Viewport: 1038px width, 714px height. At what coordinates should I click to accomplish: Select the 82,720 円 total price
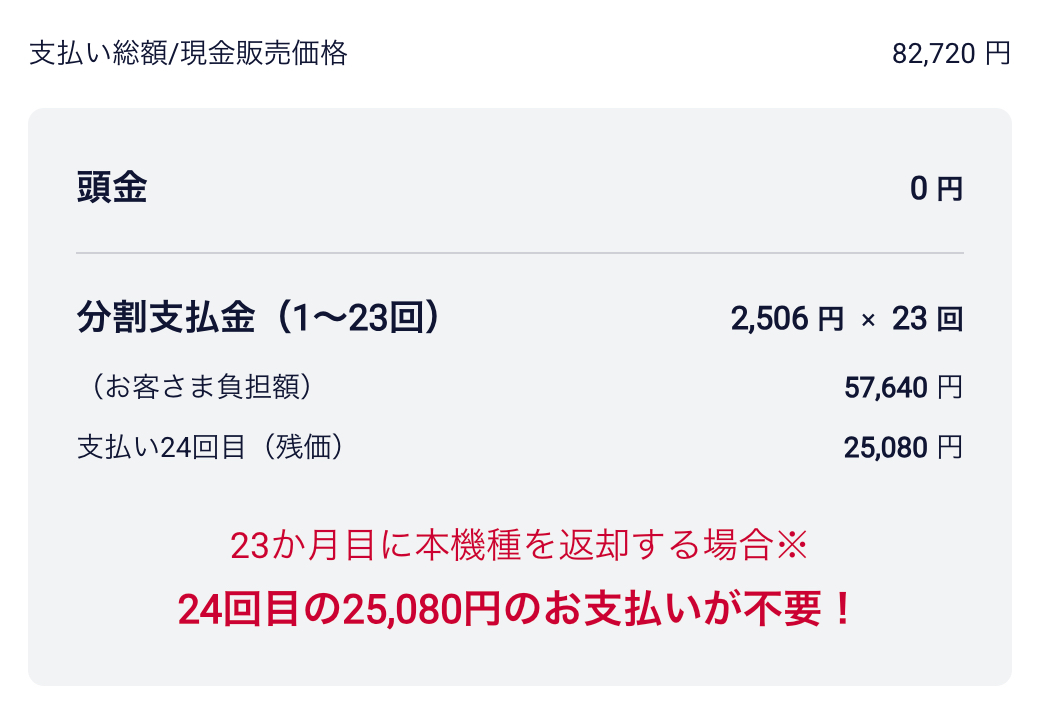pyautogui.click(x=950, y=53)
